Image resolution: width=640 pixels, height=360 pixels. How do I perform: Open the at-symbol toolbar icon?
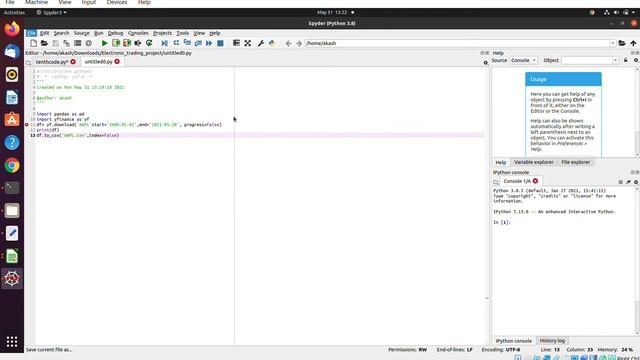[88, 43]
